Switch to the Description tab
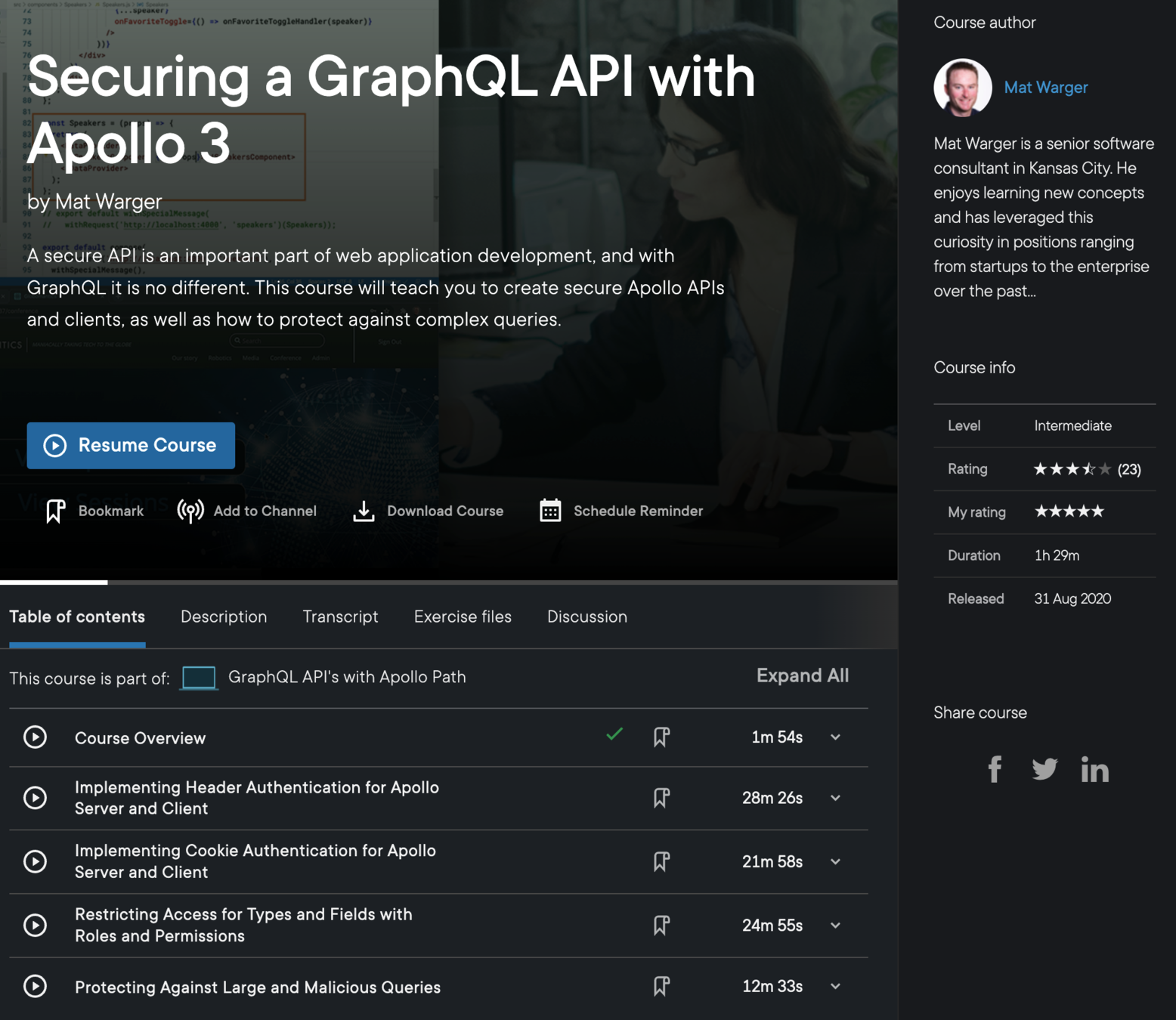Viewport: 1176px width, 1020px height. (x=224, y=617)
